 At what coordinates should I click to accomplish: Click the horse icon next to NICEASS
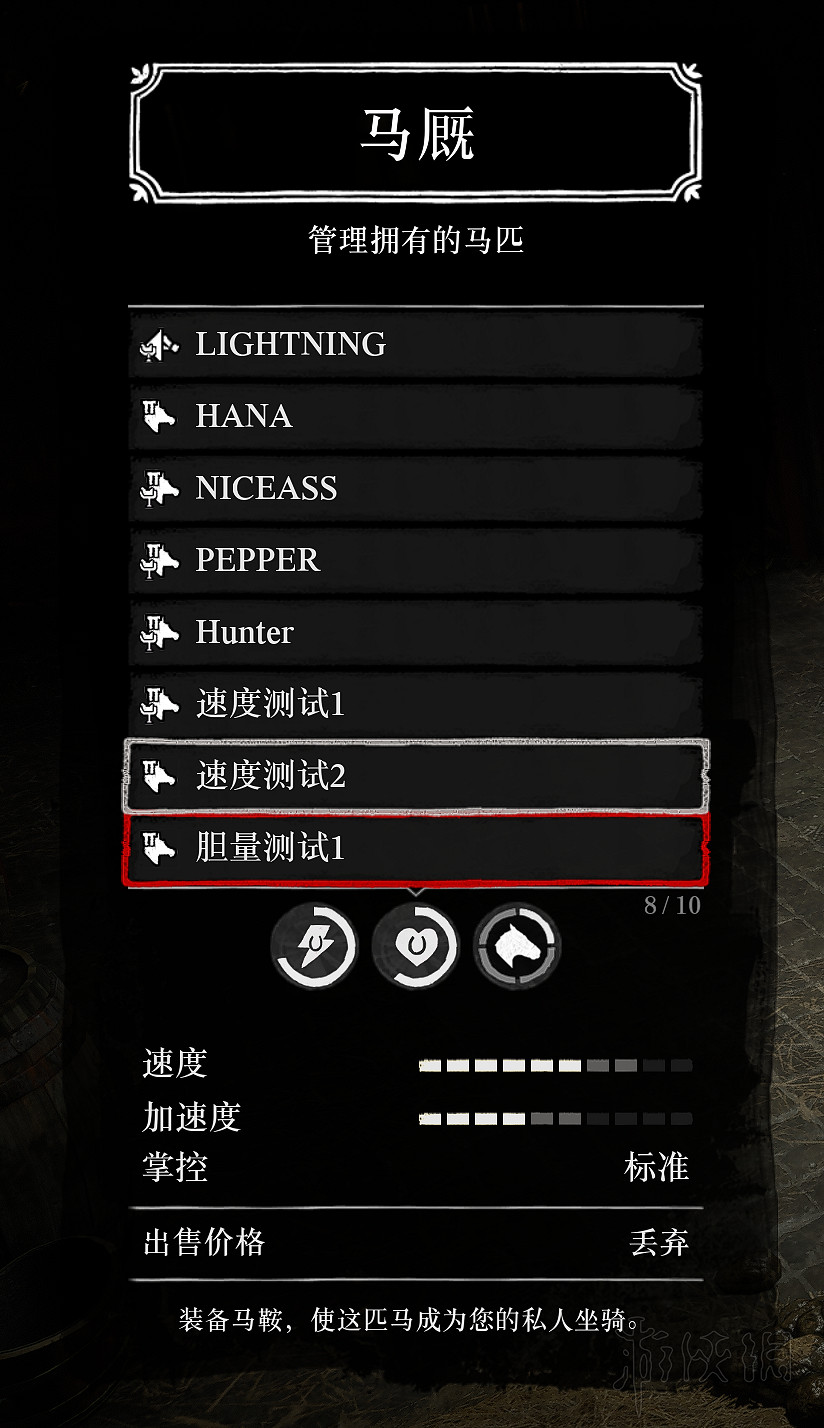[x=159, y=488]
